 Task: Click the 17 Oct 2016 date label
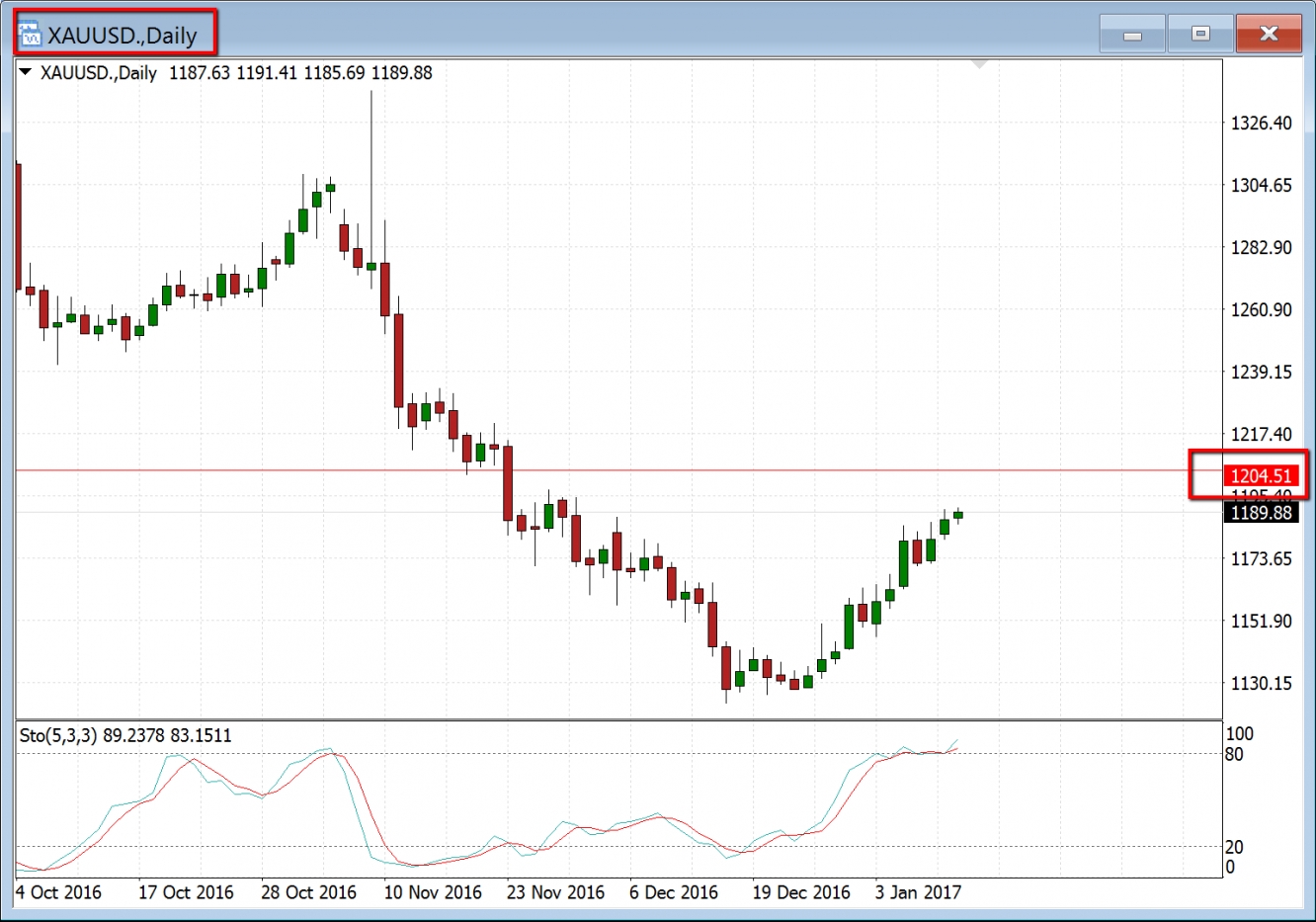(186, 892)
